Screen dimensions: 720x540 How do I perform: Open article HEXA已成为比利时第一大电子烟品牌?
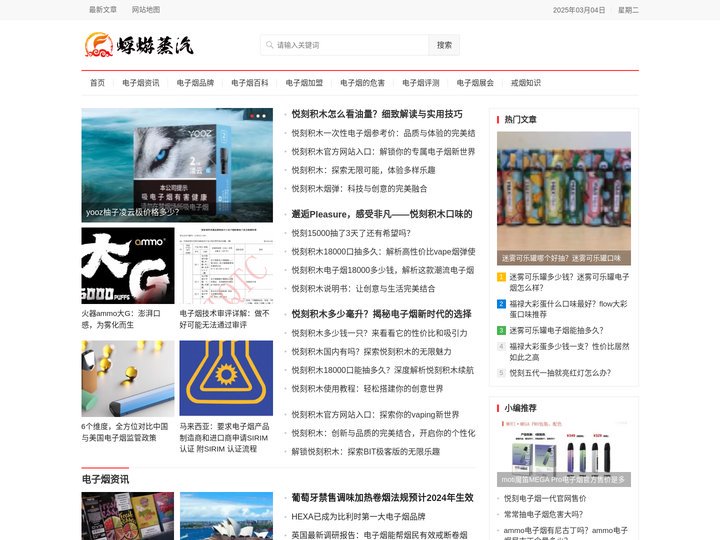pos(359,517)
